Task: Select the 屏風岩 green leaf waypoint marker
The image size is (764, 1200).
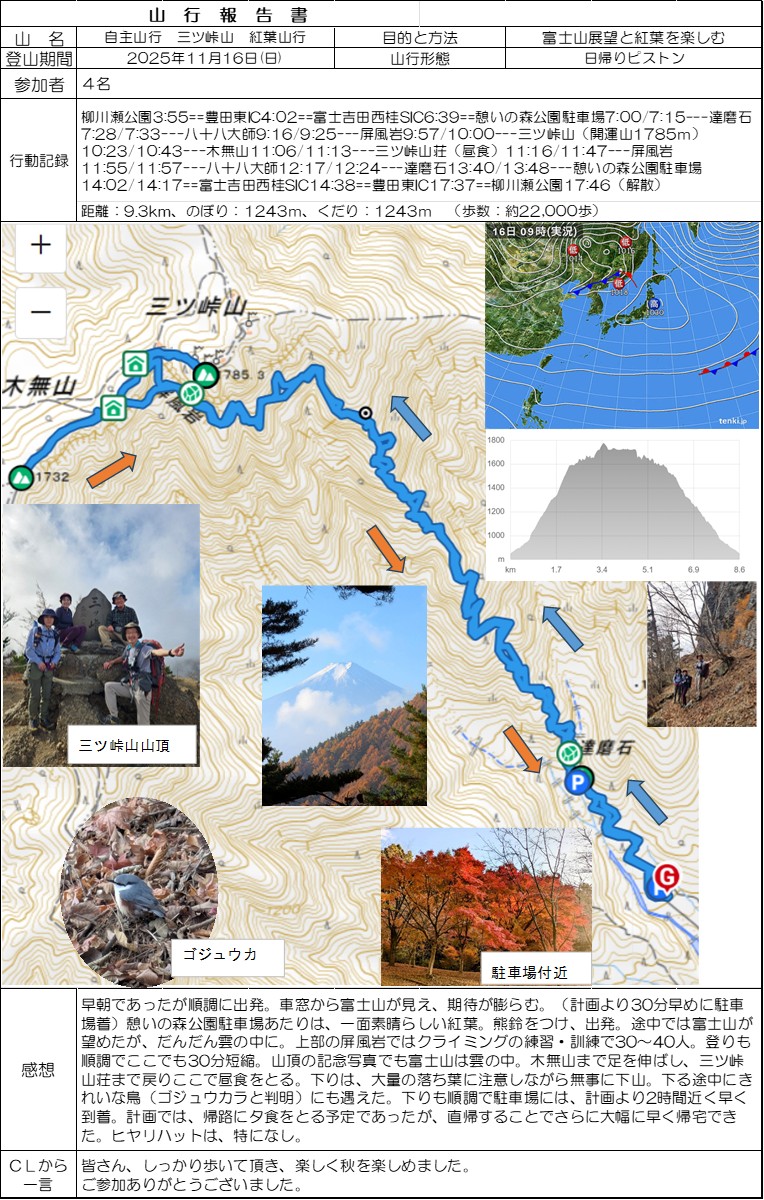Action: point(195,391)
